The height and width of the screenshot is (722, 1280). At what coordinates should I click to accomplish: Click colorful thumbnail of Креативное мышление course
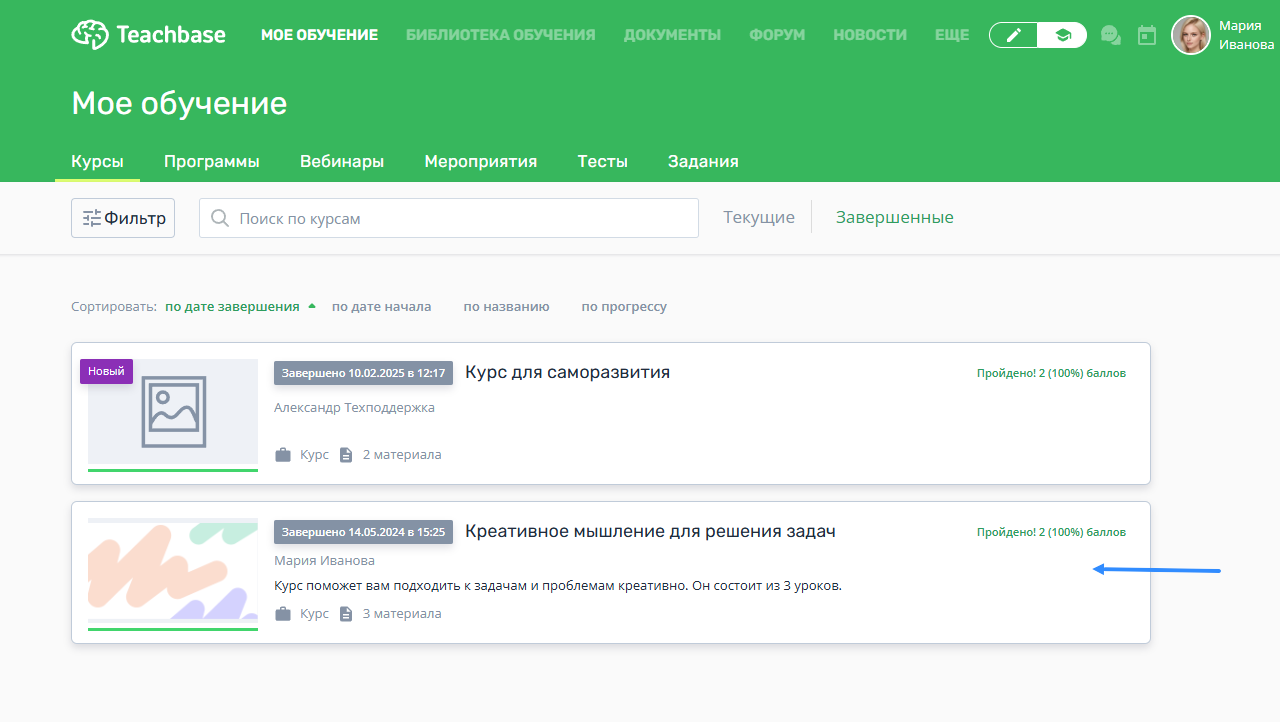(173, 570)
